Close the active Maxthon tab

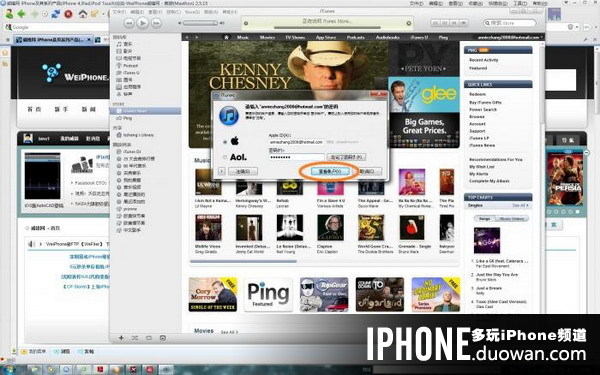point(89,39)
